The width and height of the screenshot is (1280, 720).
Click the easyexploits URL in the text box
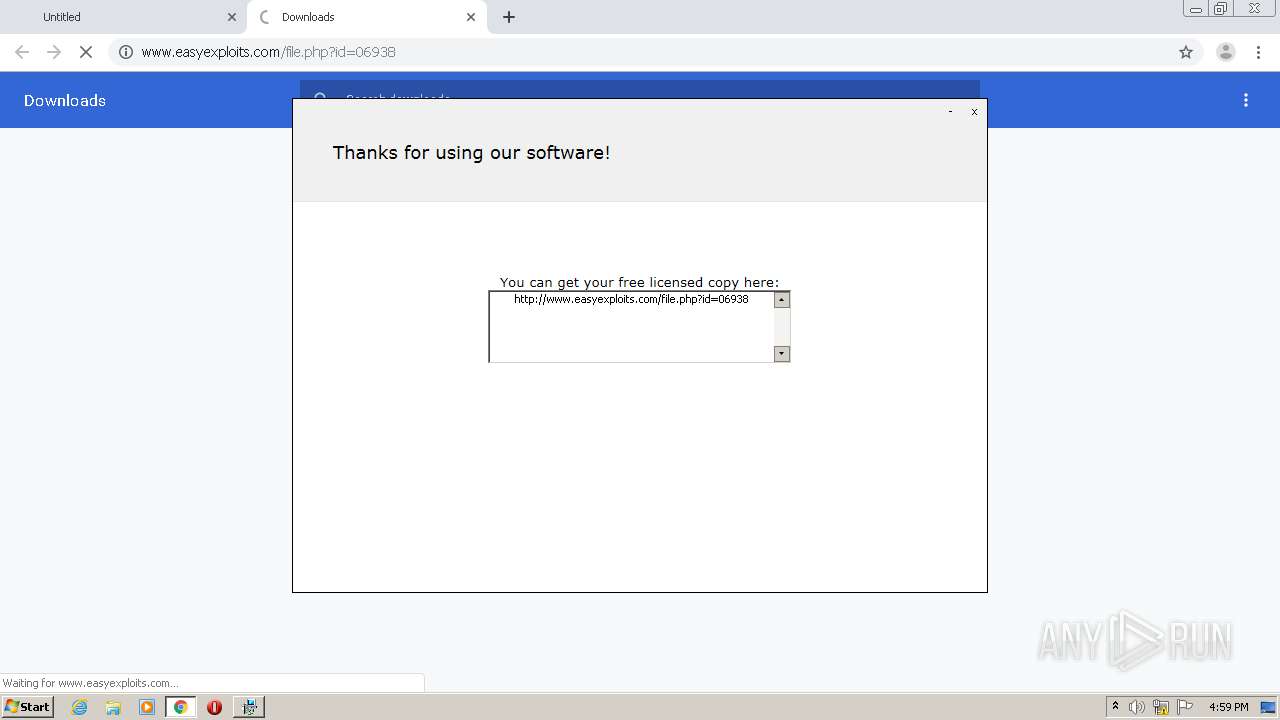point(631,299)
